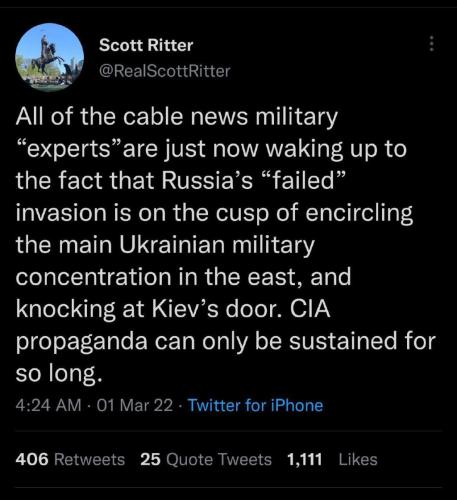The height and width of the screenshot is (500, 457).
Task: Open Scott Ritter's profile picture
Action: [x=49, y=57]
